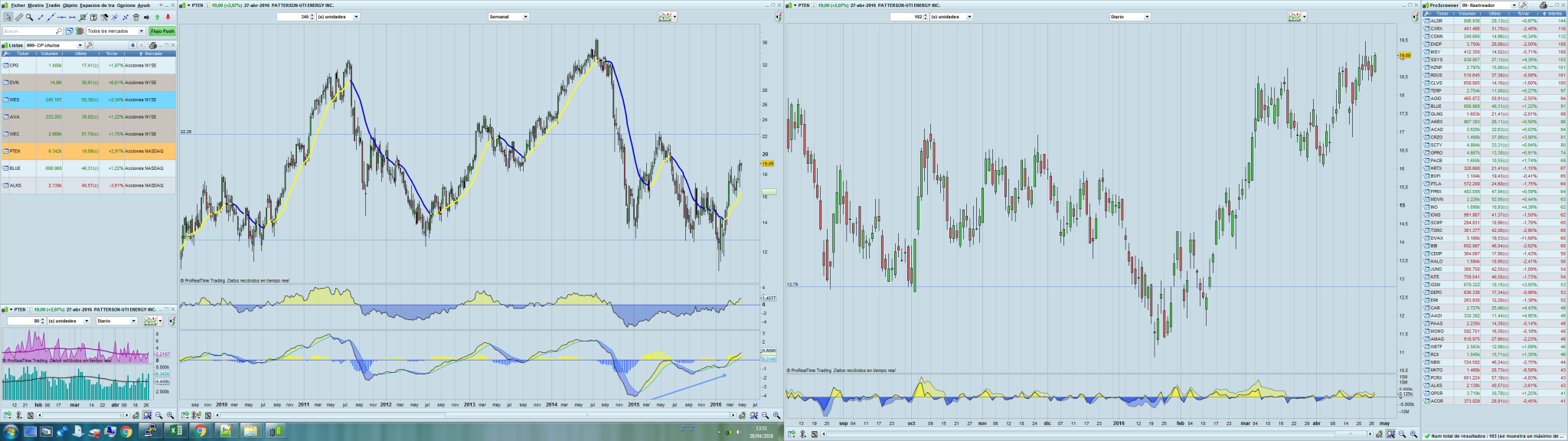Viewport: 1568px width, 441px height.
Task: Click the red down arrow drawing tool
Action: (168, 17)
